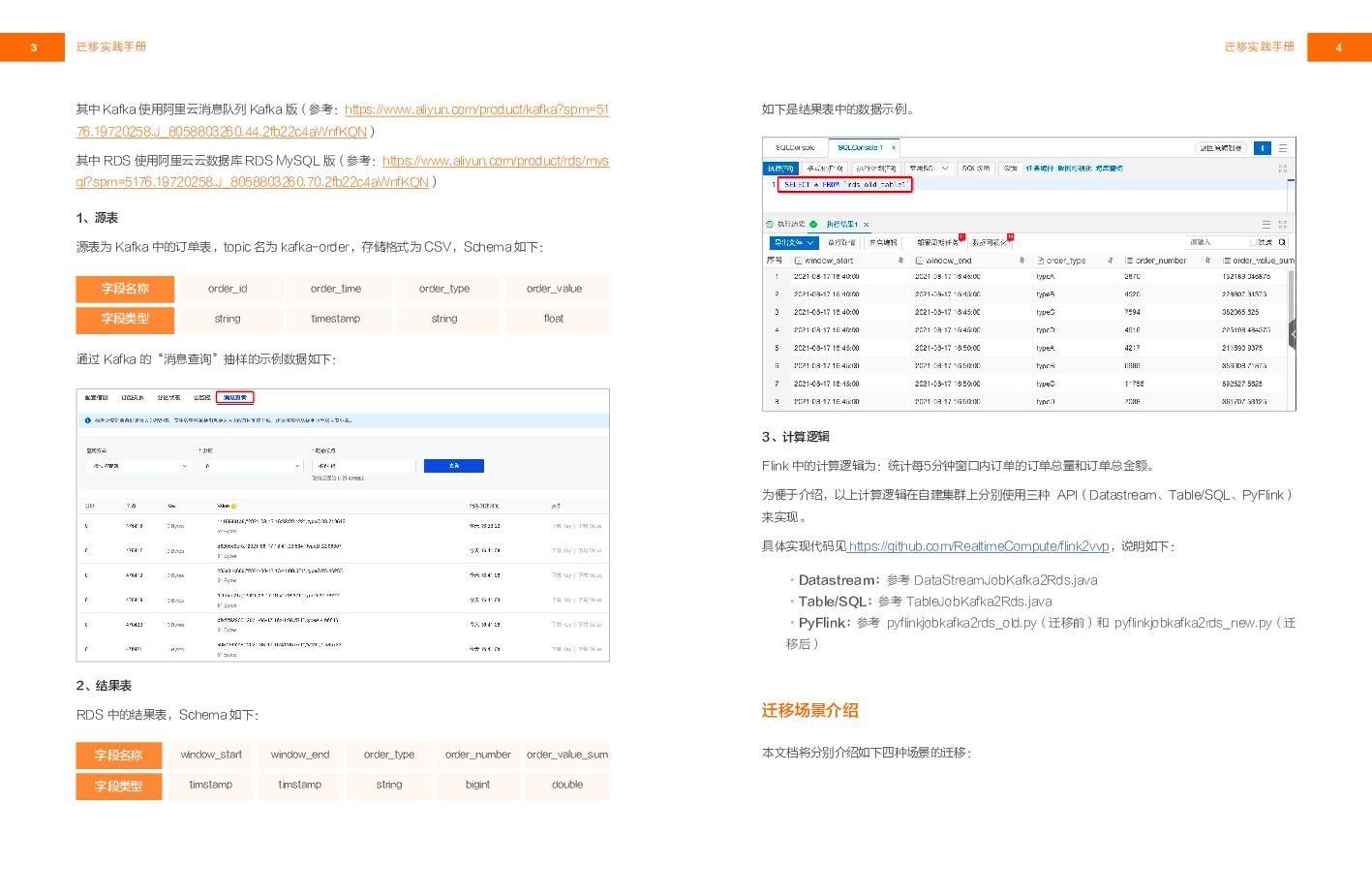
Task: Open the aliyun Kafka product link
Action: pyautogui.click(x=476, y=109)
